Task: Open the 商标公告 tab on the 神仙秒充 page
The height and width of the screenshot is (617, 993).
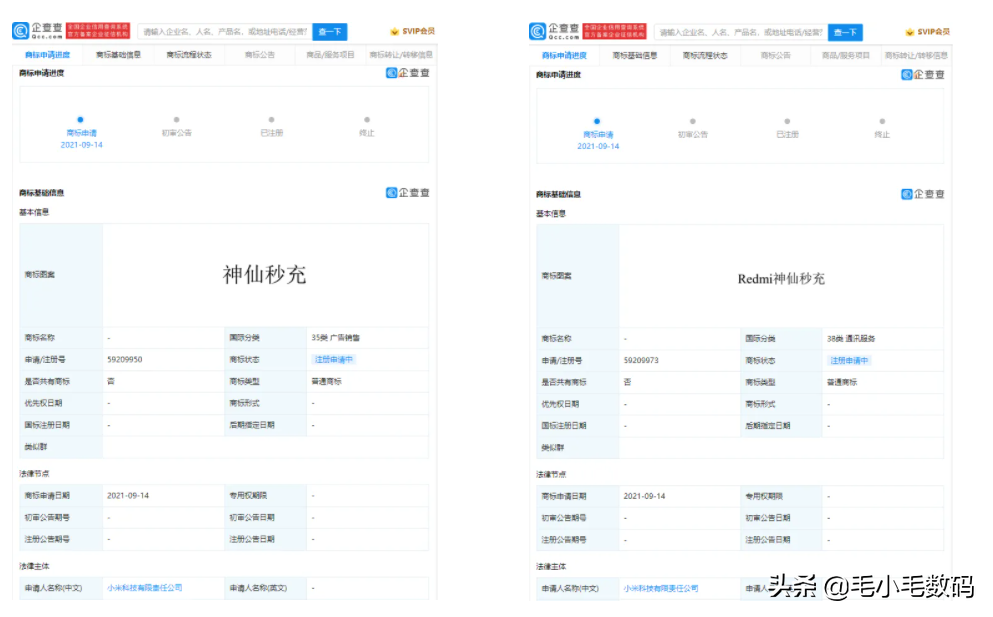Action: [x=260, y=54]
